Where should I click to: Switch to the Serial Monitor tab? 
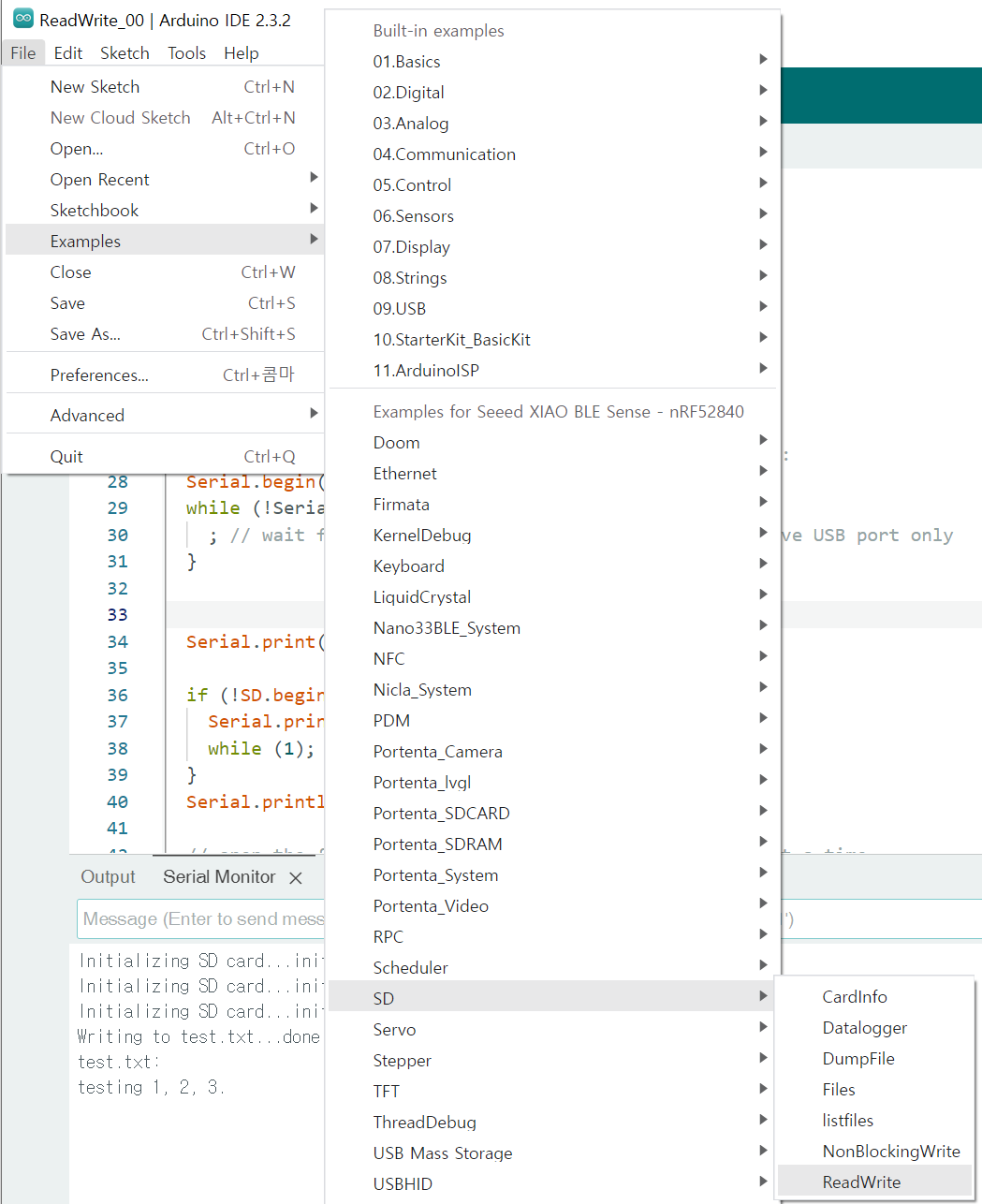[219, 877]
